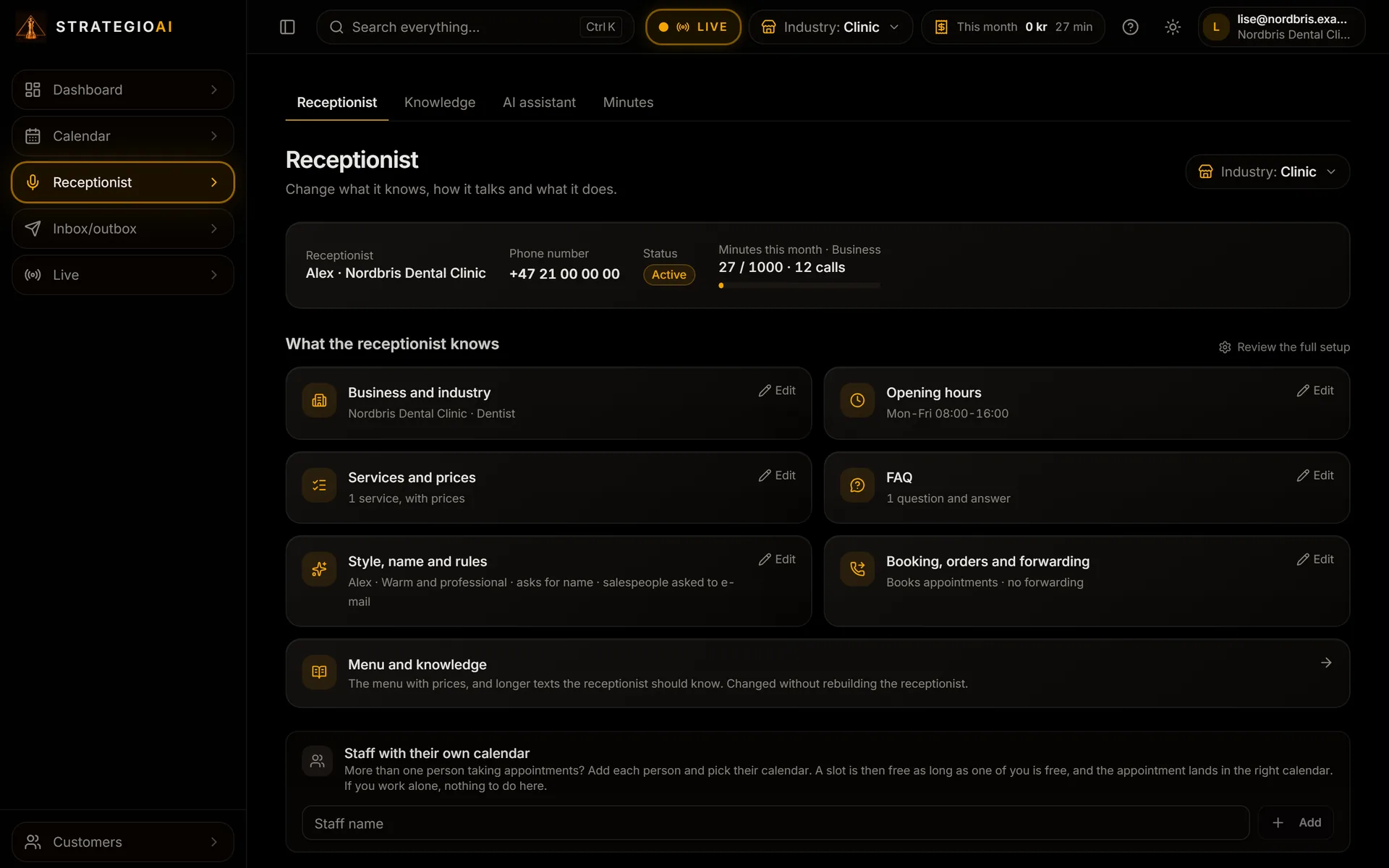Open the Menu and knowledge arrow
1389x868 pixels.
[1326, 663]
